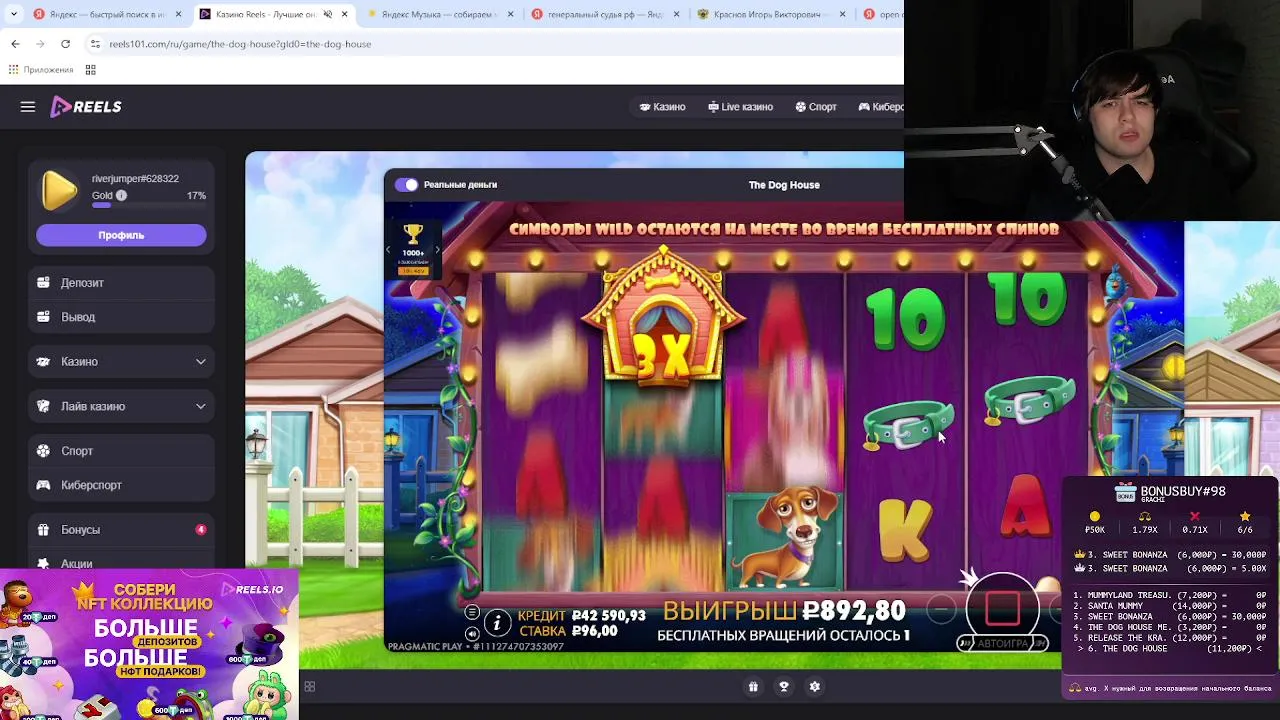Open the tab groups grid icon in the bookmarks bar
The width and height of the screenshot is (1280, 720).
pyautogui.click(x=90, y=70)
